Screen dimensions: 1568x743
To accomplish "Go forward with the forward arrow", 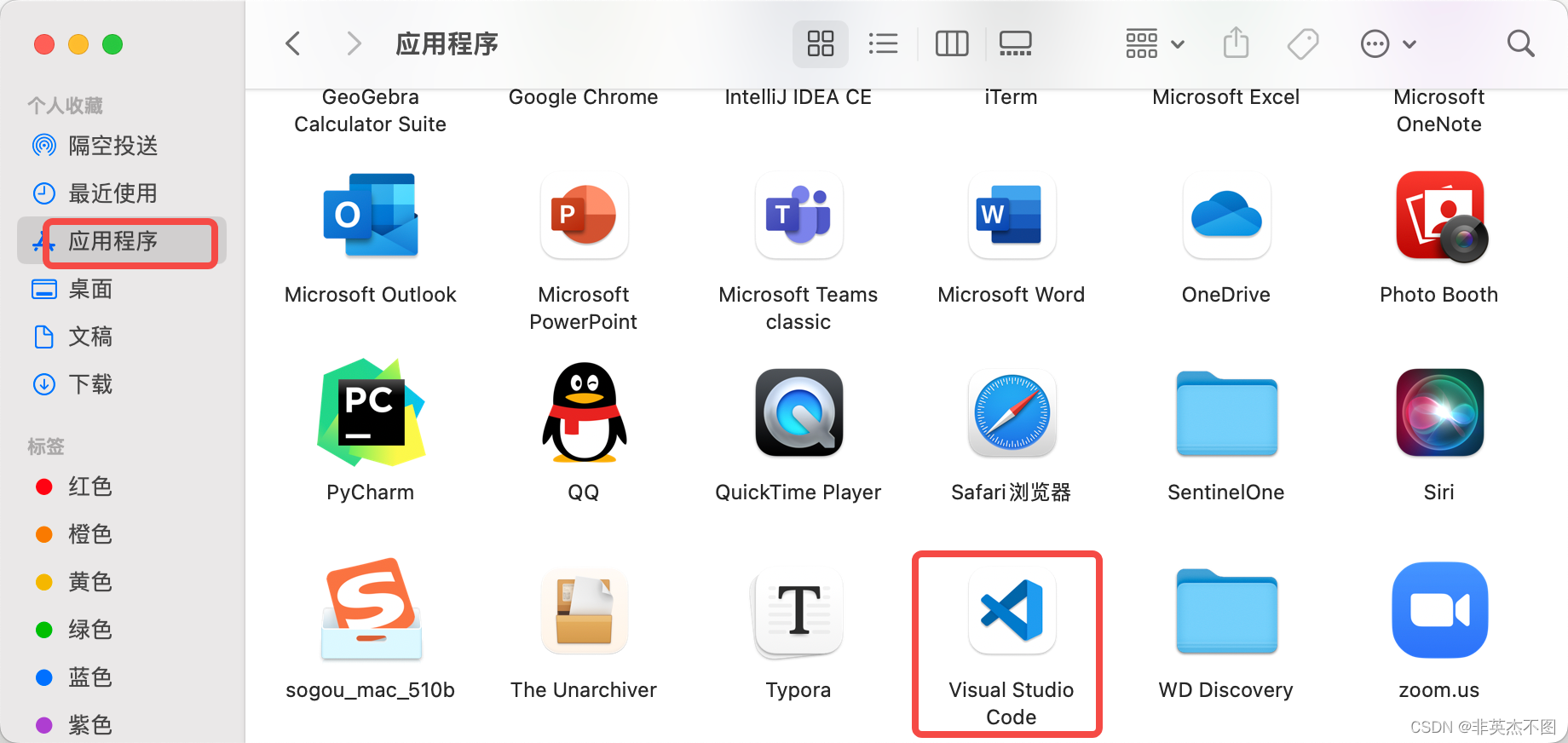I will pyautogui.click(x=354, y=43).
